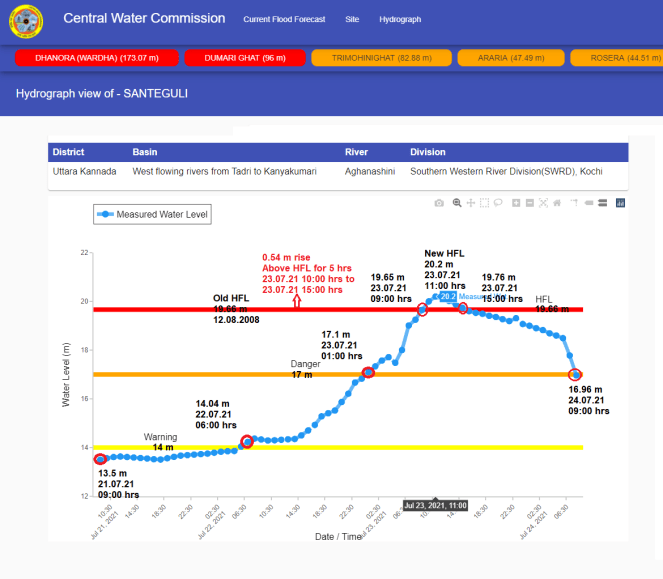Open the Site menu item
The image size is (663, 579).
352,19
